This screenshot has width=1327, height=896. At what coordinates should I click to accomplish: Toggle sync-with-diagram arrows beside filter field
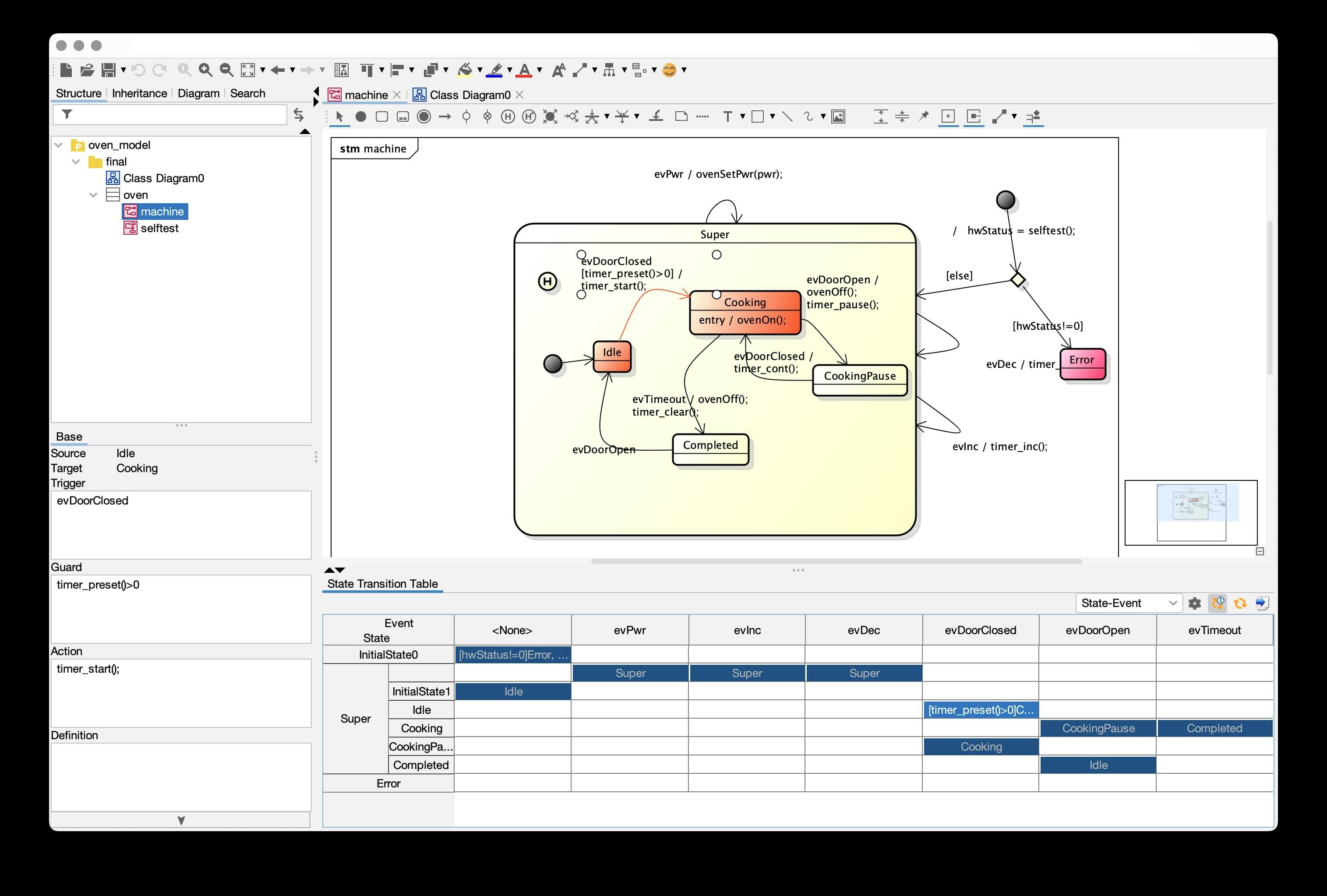(x=299, y=115)
